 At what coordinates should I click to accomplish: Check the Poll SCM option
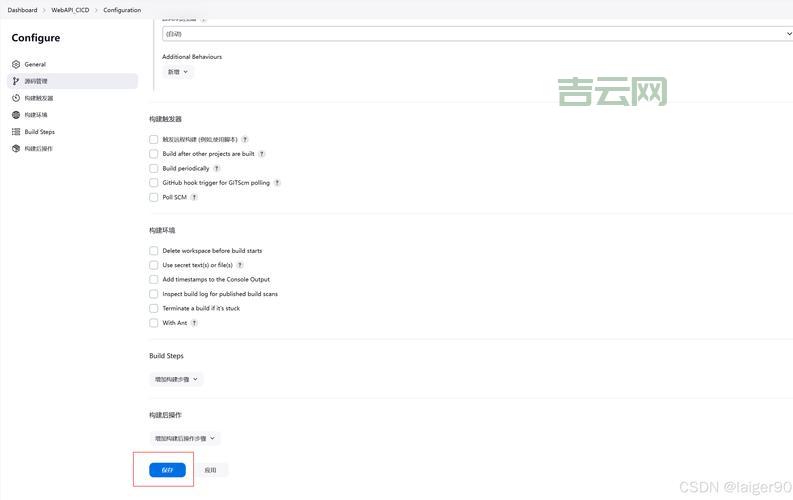tap(154, 197)
